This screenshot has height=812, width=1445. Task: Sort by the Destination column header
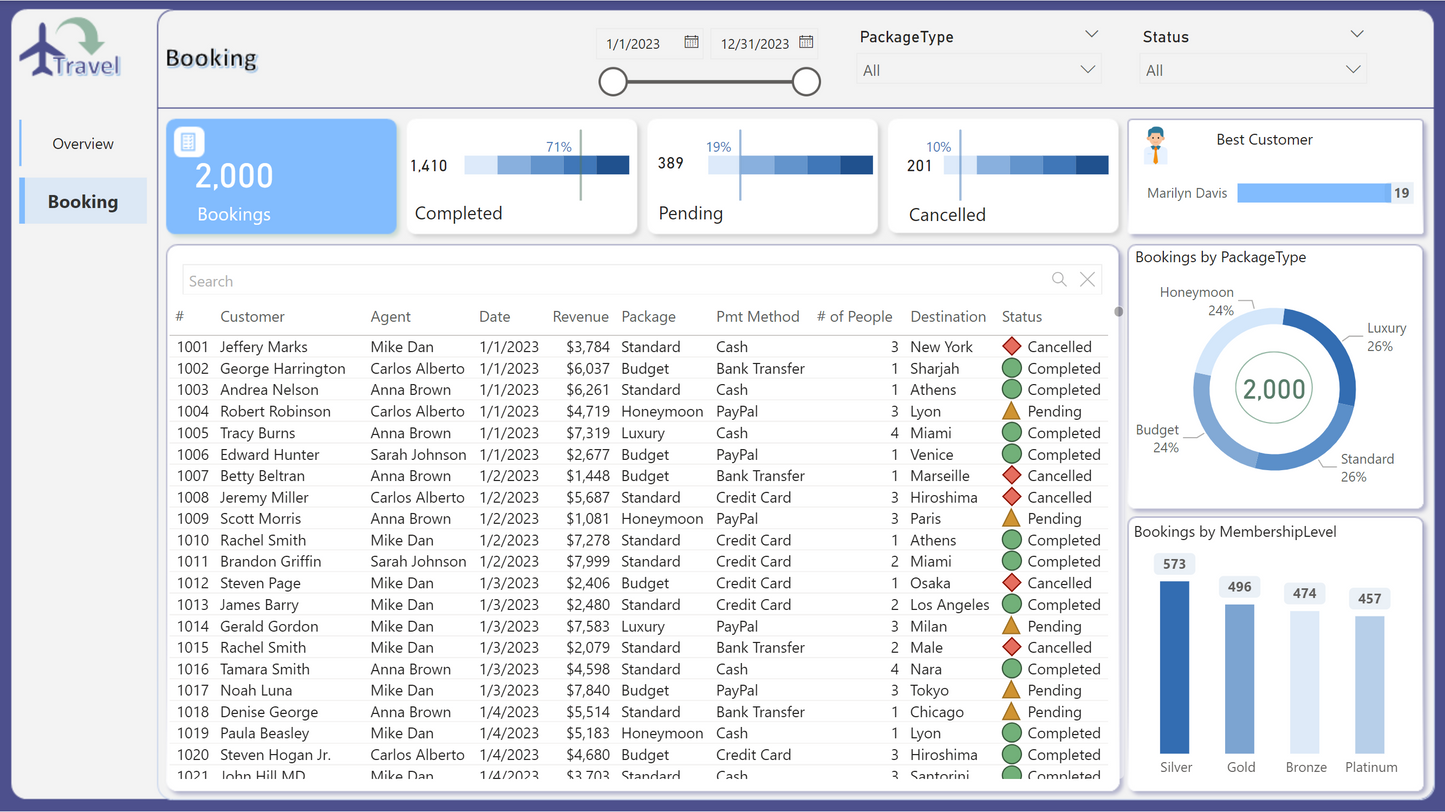pos(948,316)
